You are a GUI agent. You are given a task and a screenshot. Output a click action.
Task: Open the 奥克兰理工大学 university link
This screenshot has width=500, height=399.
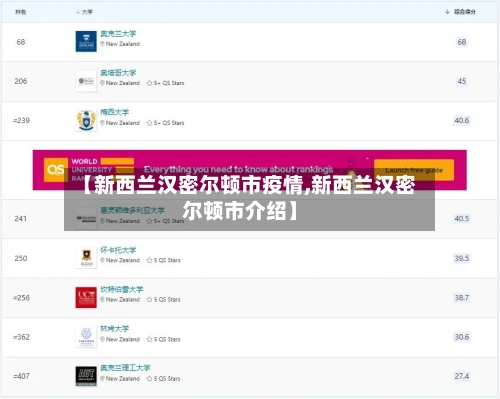(125, 368)
